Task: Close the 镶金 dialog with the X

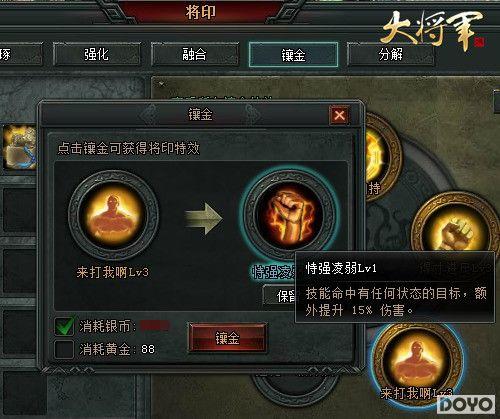Action: tap(339, 115)
